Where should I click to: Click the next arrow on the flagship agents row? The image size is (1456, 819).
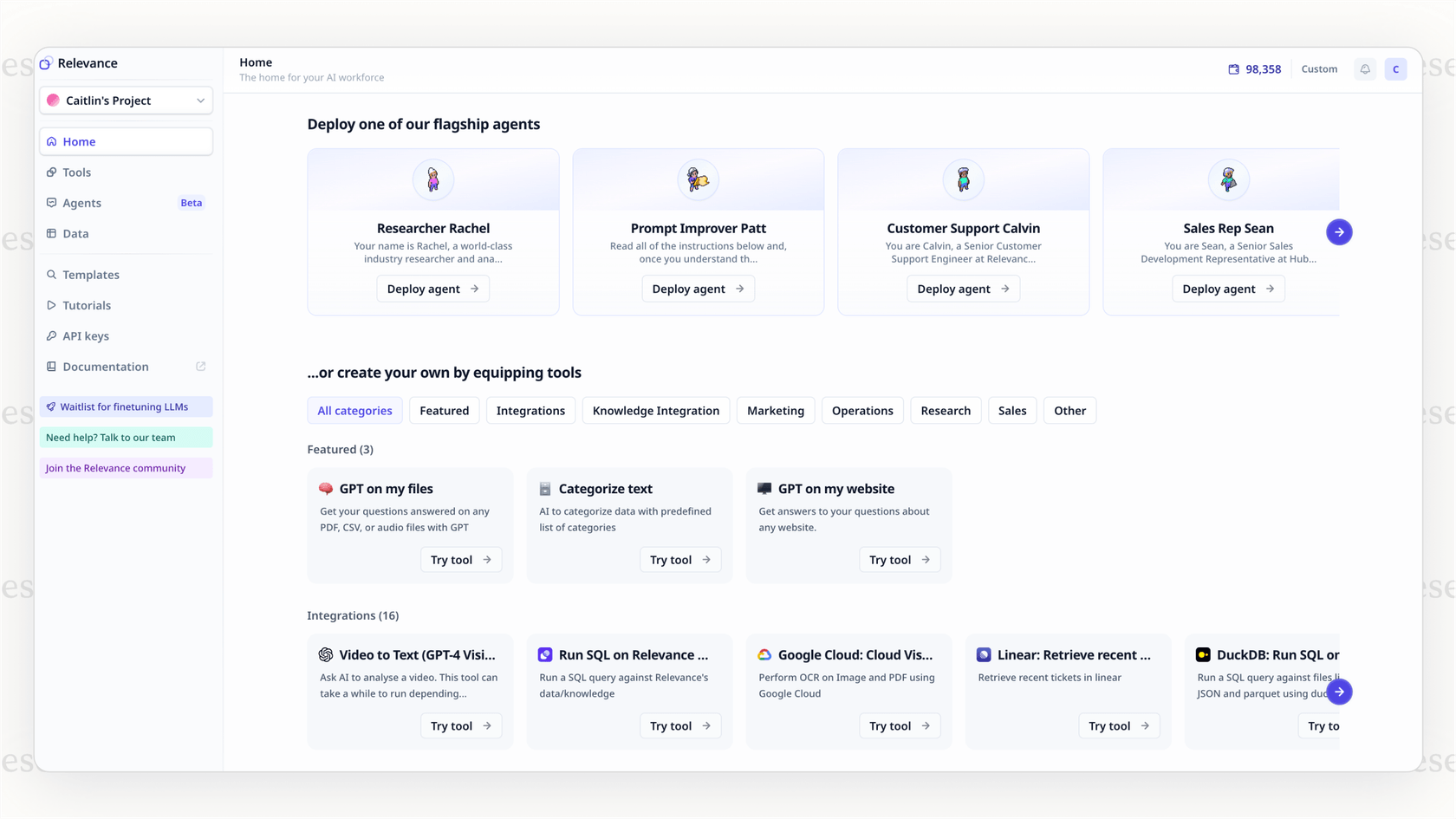[1339, 231]
